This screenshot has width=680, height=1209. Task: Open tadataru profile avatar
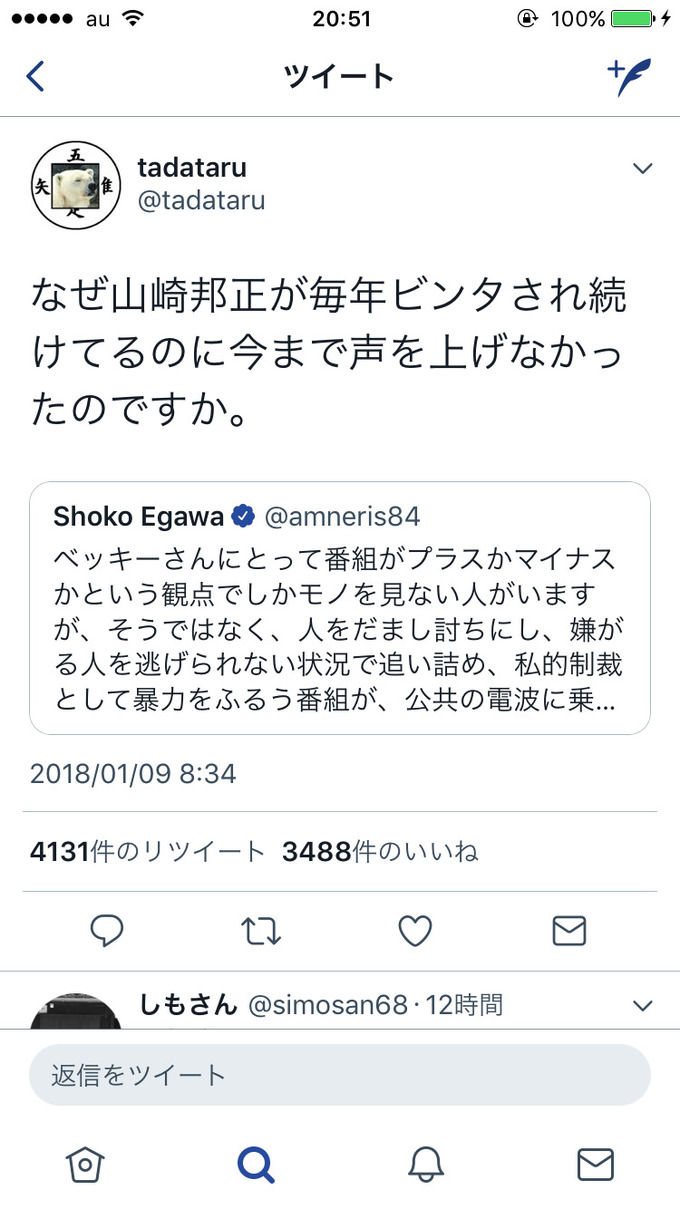[76, 185]
